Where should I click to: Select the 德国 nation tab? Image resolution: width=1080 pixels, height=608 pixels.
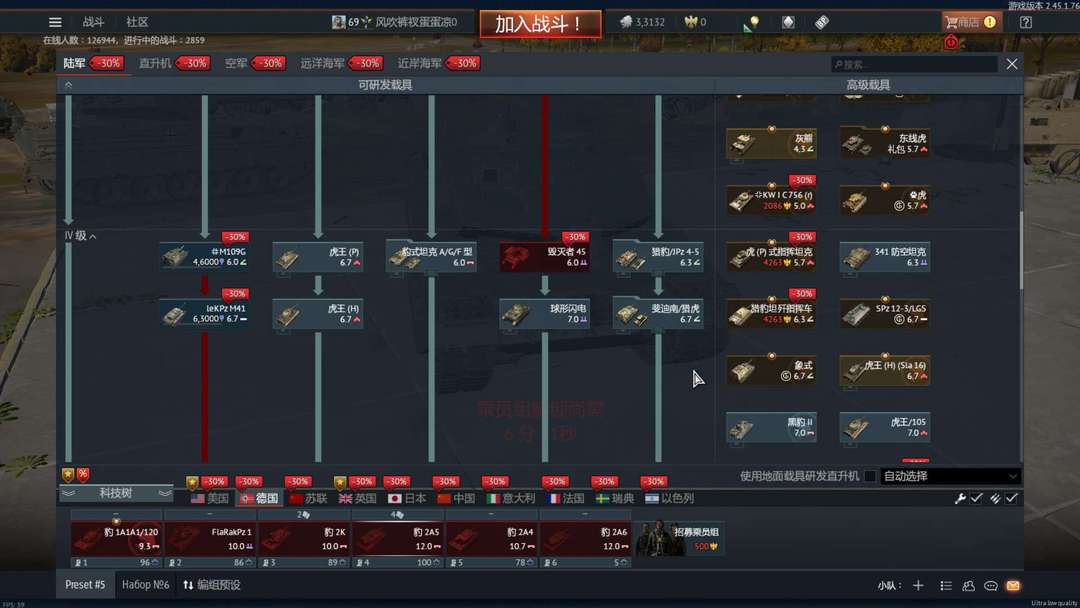pos(259,498)
